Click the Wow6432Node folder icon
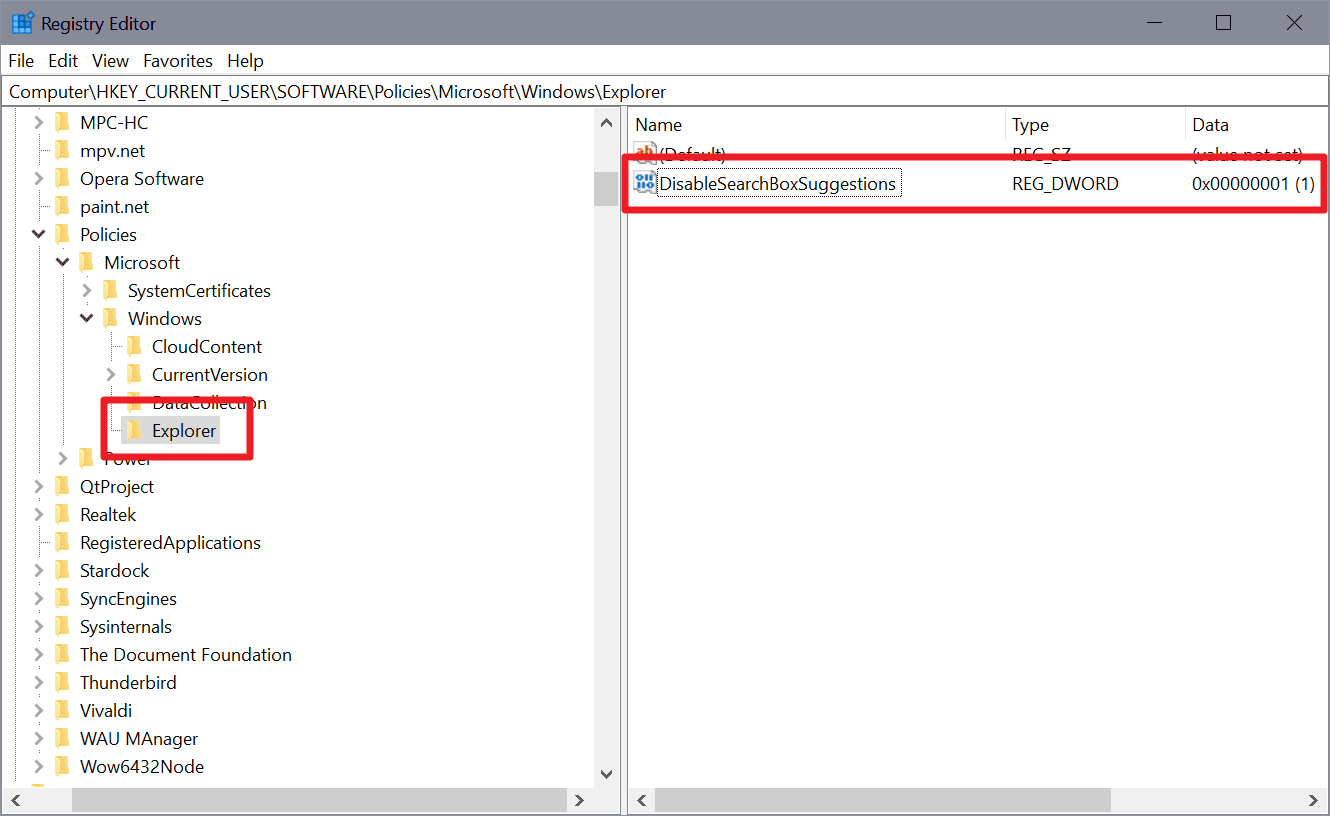 click(x=63, y=767)
